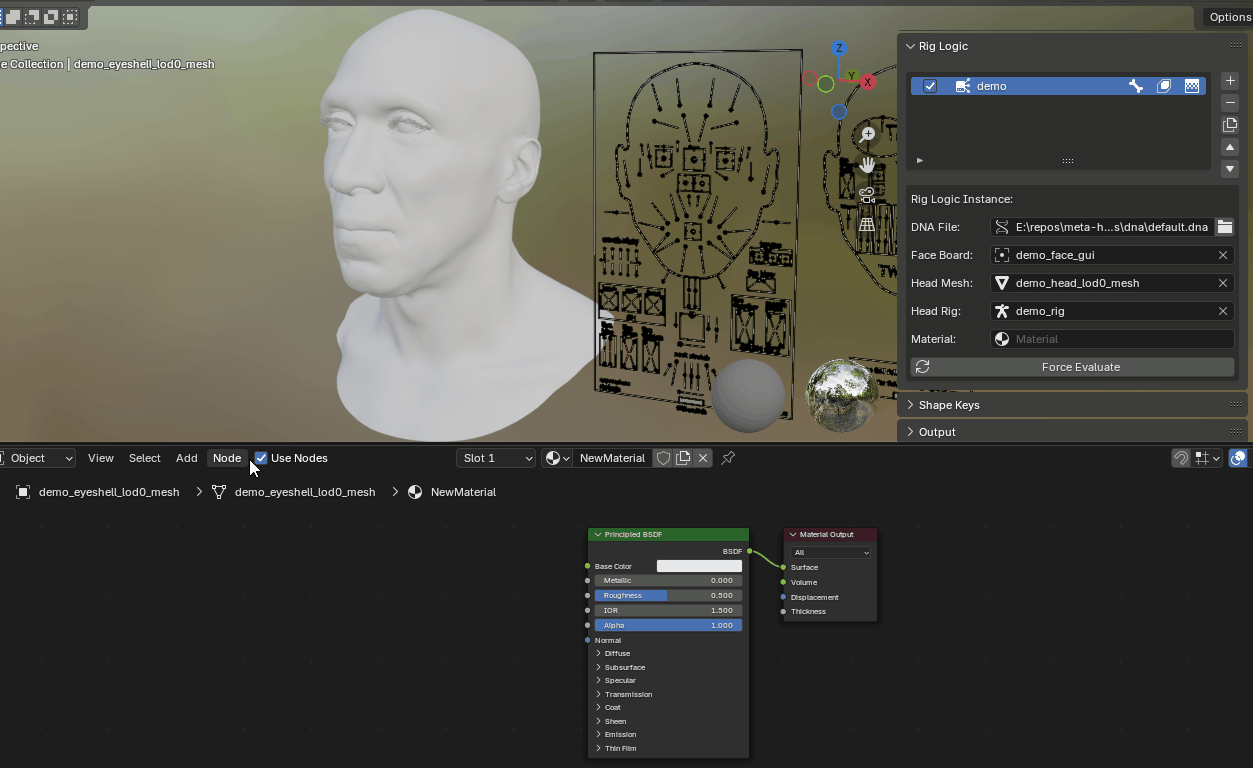Toggle the camera view icon
The width and height of the screenshot is (1253, 768).
coord(867,194)
